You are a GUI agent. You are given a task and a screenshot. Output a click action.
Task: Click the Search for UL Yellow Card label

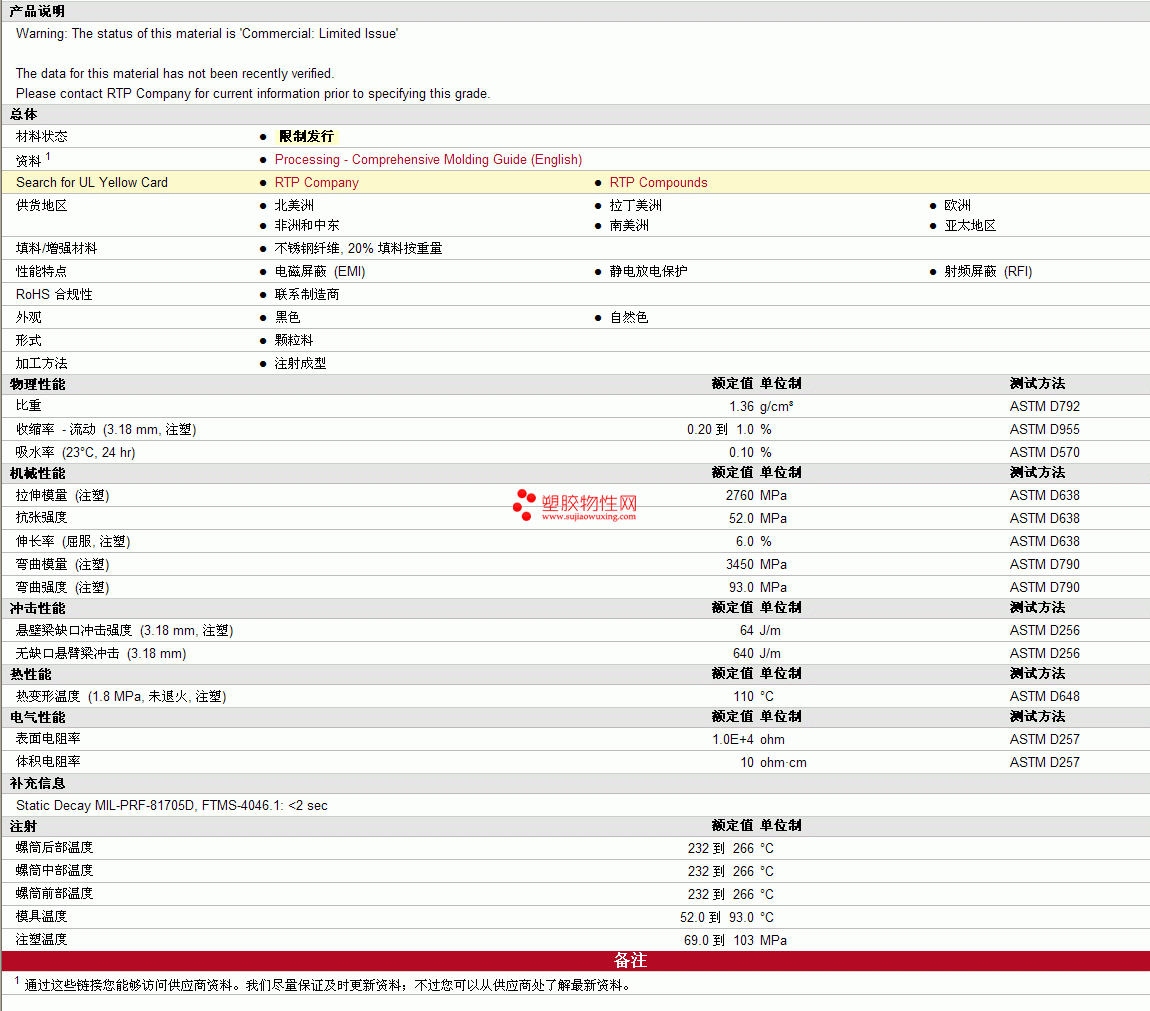(x=92, y=182)
